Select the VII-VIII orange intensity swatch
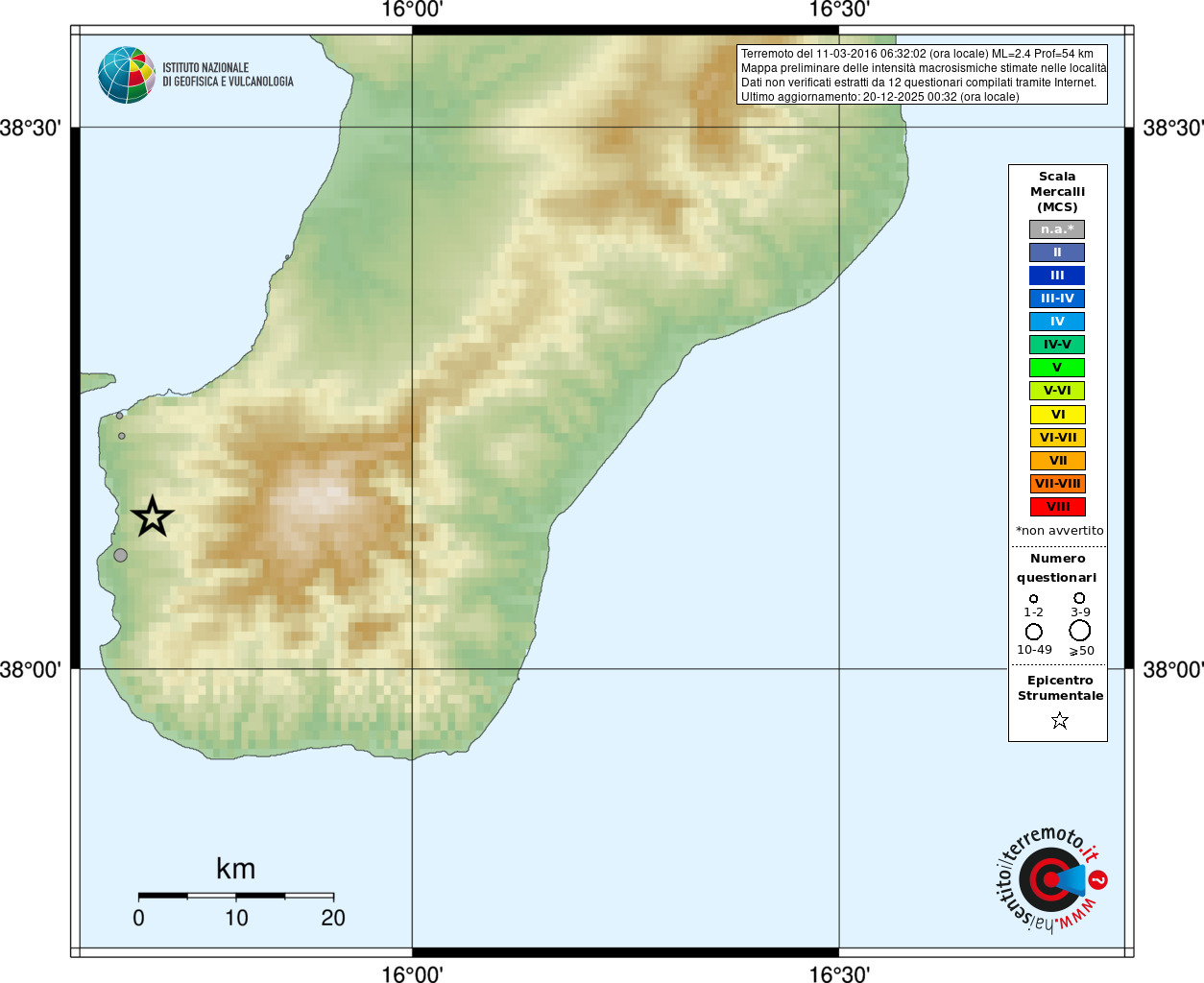1204x983 pixels. (1057, 484)
